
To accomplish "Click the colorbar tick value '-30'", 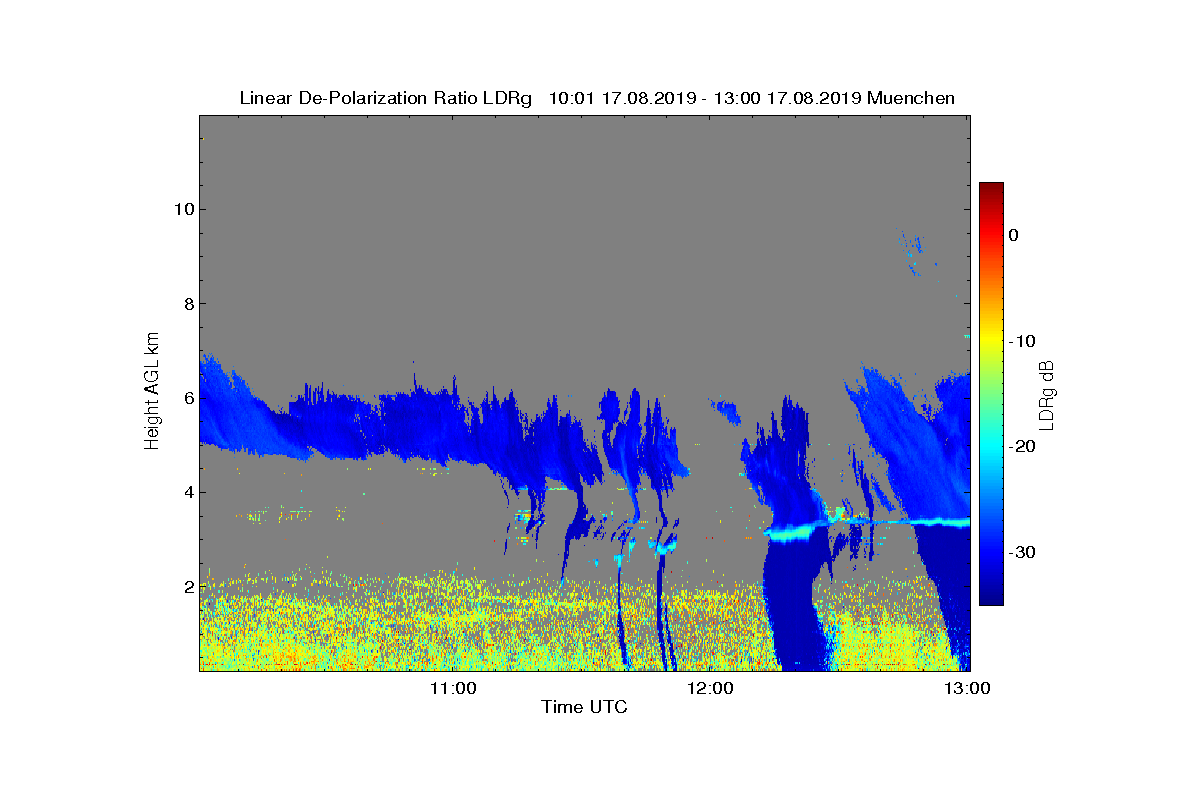I will pos(1021,552).
